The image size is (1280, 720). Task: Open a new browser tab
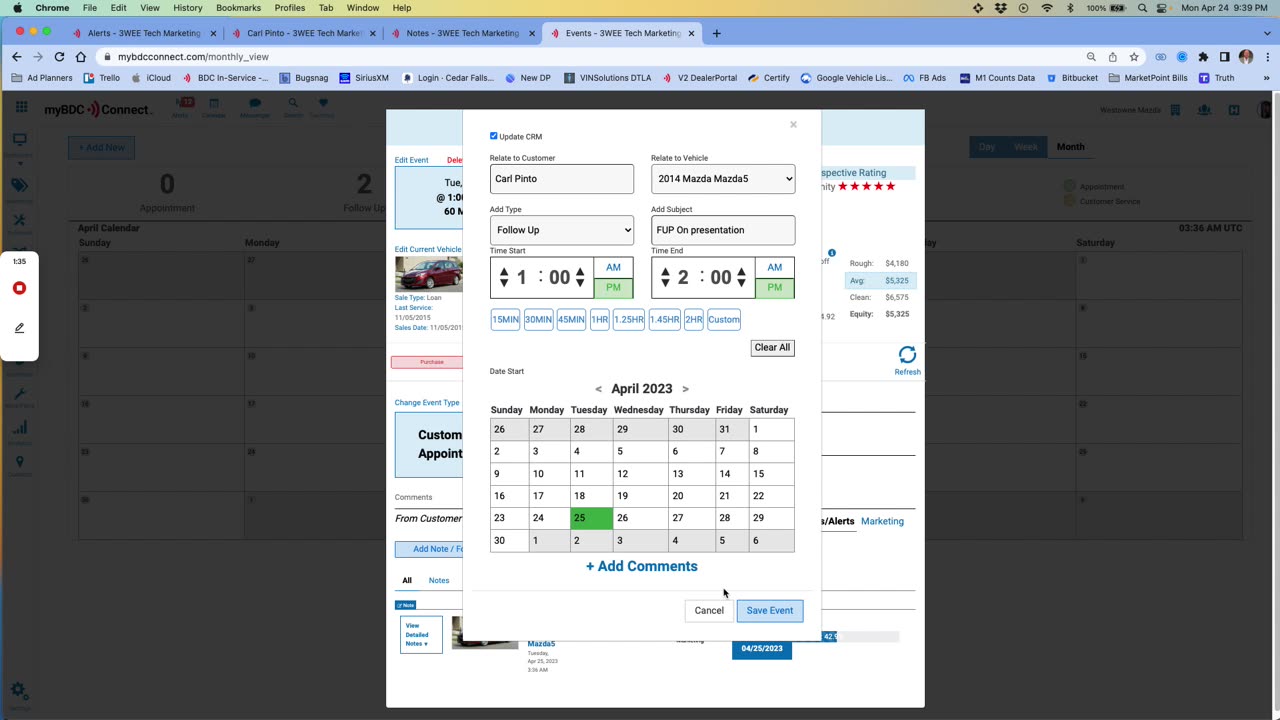[x=716, y=33]
